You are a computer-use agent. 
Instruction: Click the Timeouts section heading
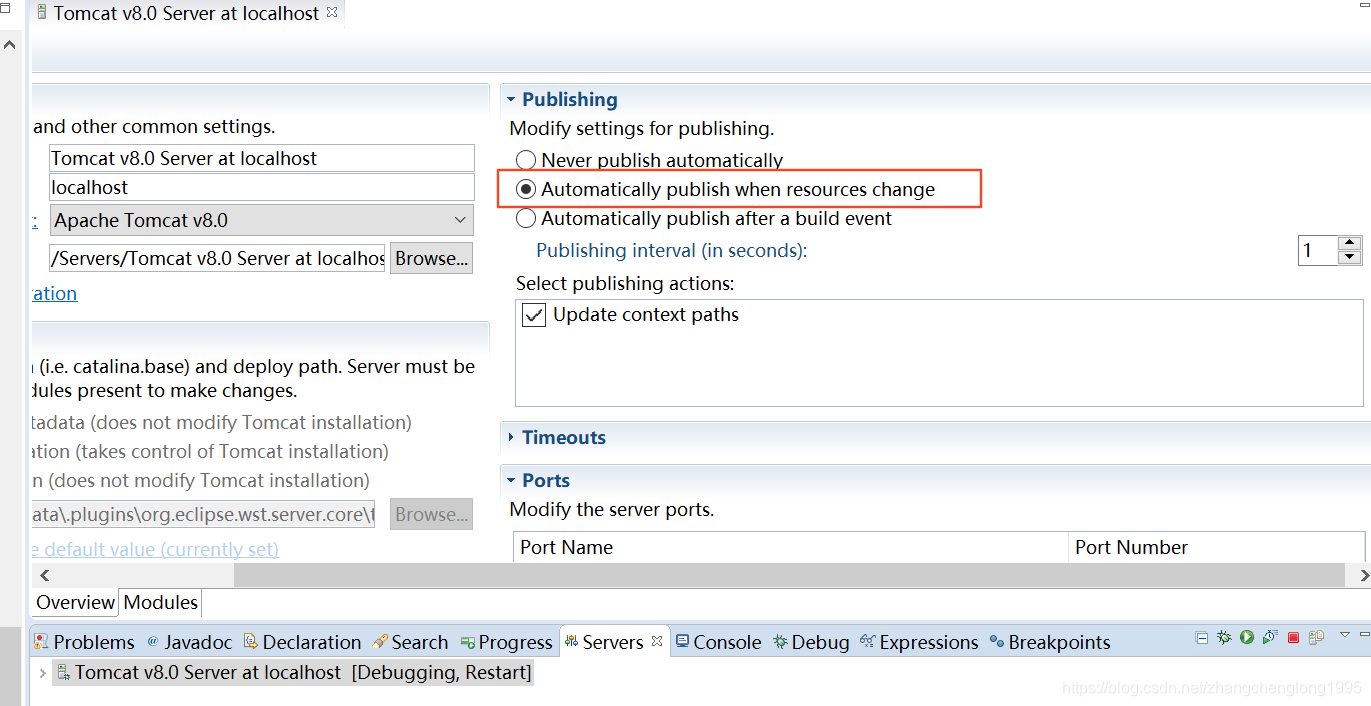pos(564,437)
